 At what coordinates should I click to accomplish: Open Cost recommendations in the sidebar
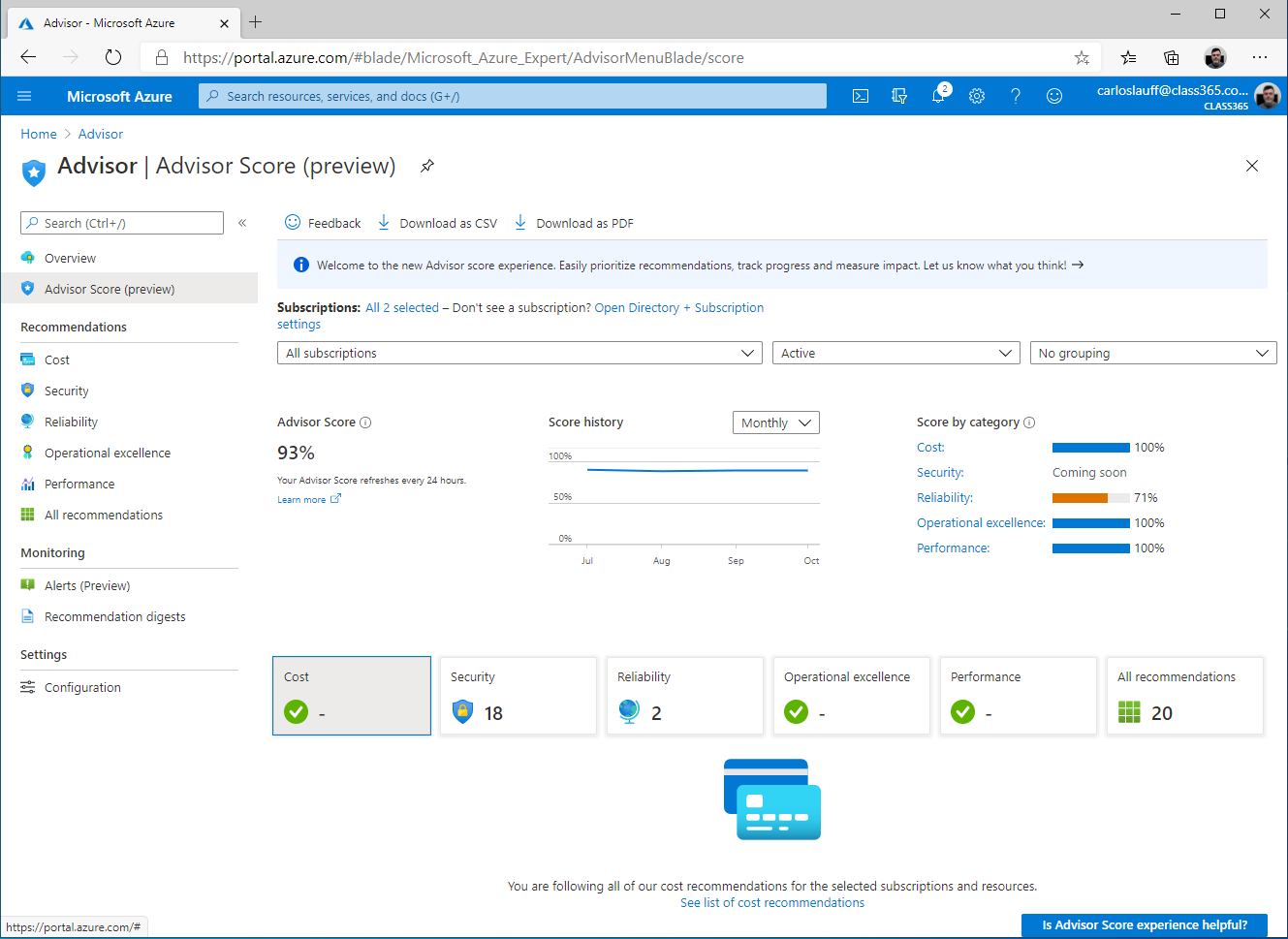tap(129, 360)
